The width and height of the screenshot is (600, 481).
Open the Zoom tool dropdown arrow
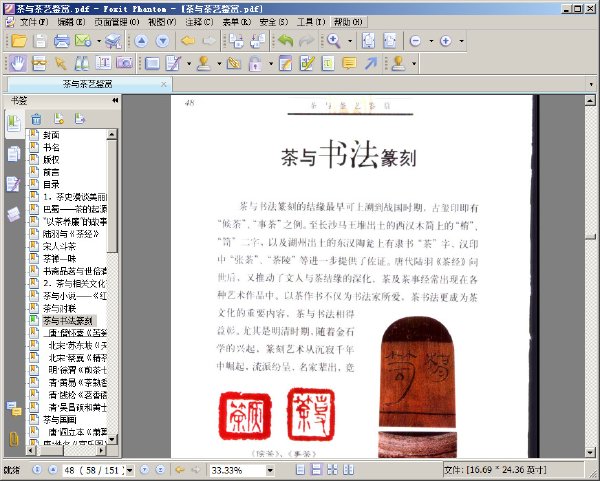[350, 41]
